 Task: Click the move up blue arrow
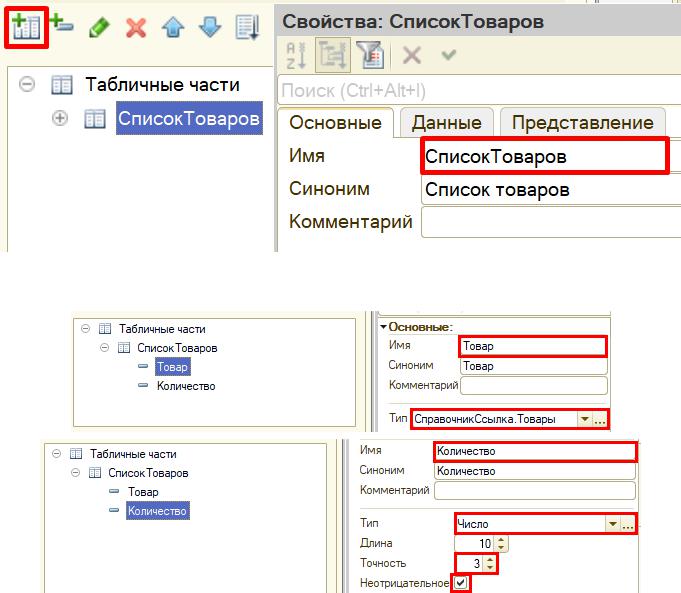coord(173,27)
